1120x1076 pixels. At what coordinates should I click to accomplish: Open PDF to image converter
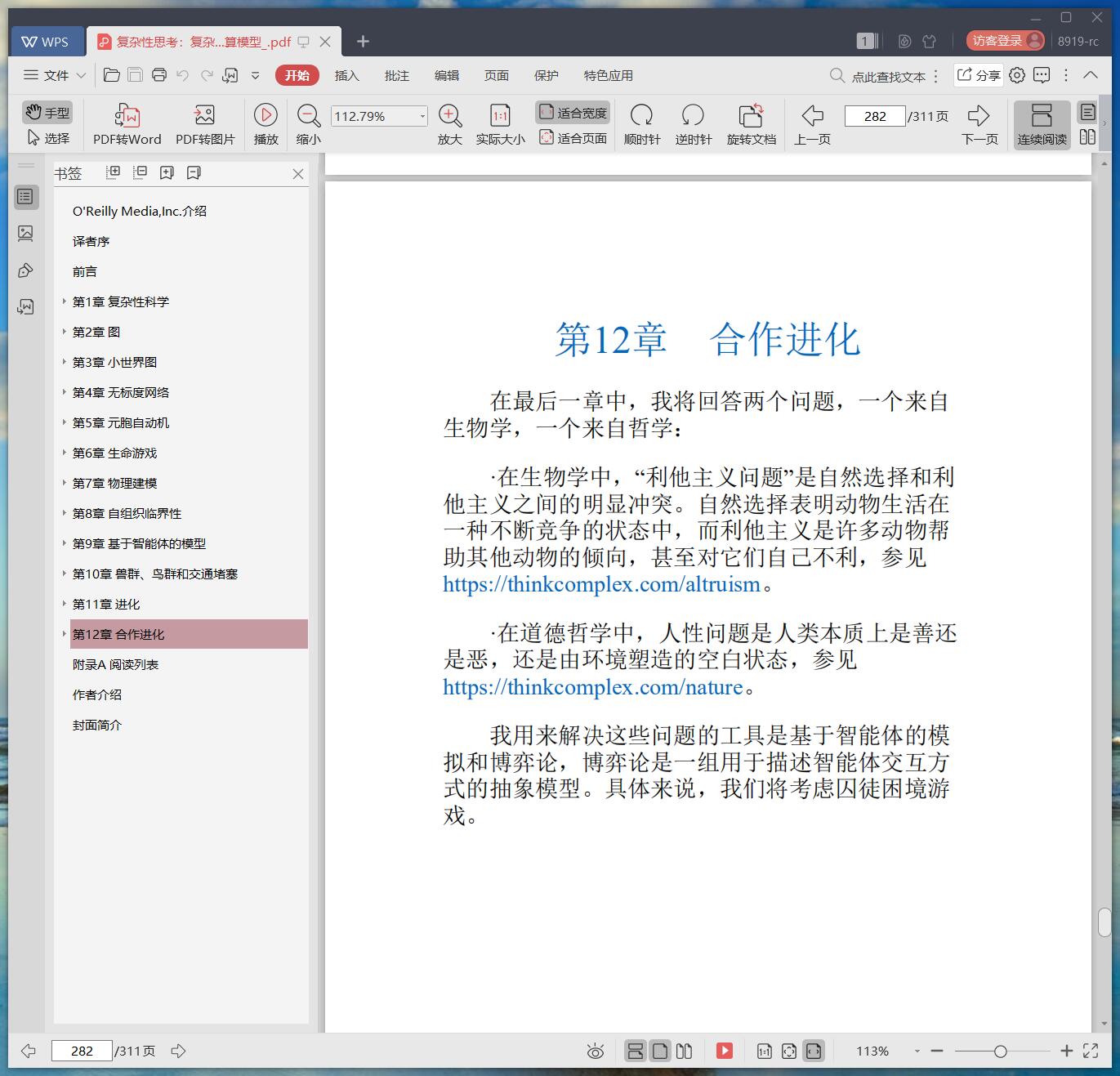pyautogui.click(x=205, y=125)
